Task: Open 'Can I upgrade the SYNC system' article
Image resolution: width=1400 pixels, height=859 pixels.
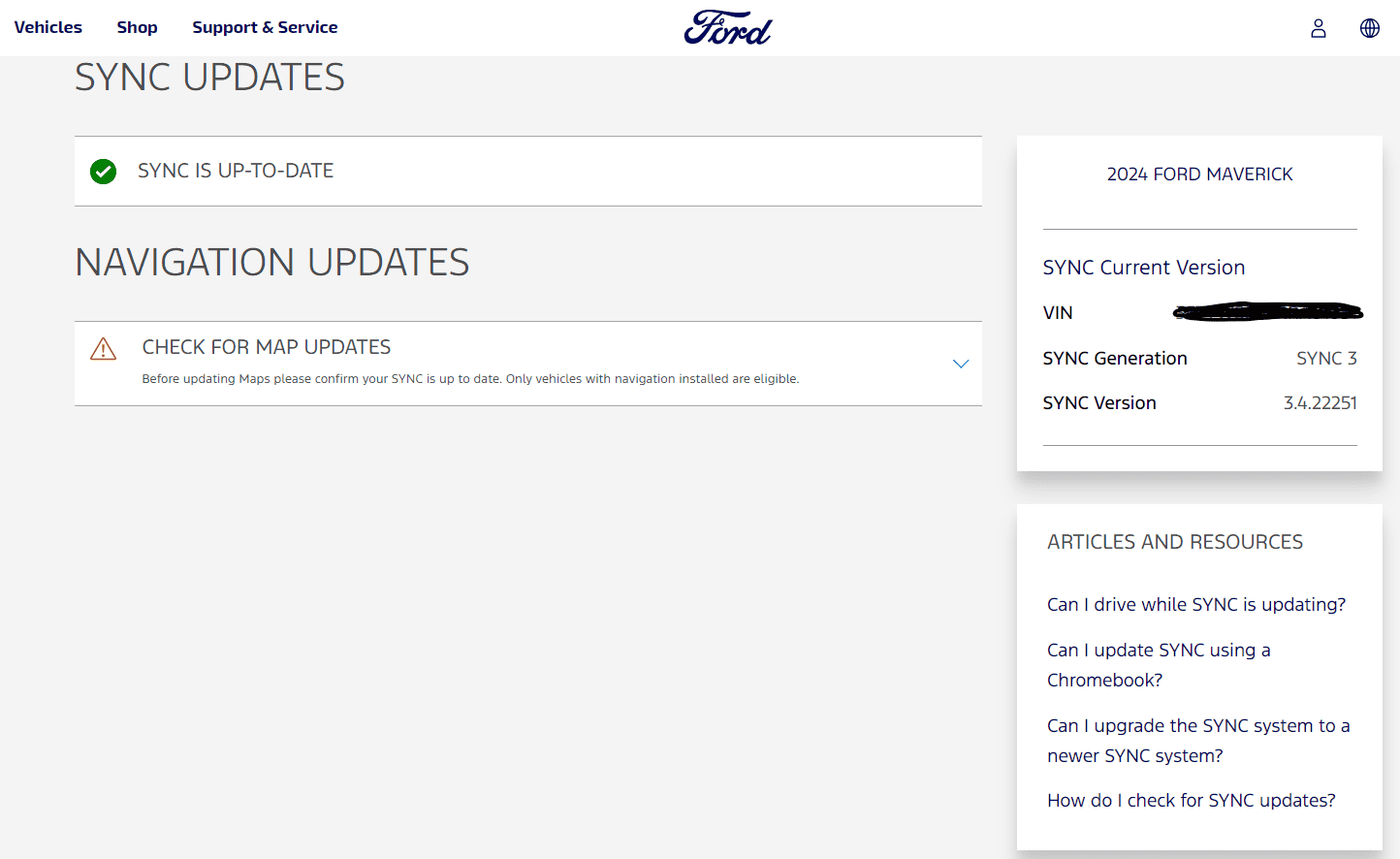Action: point(1198,741)
